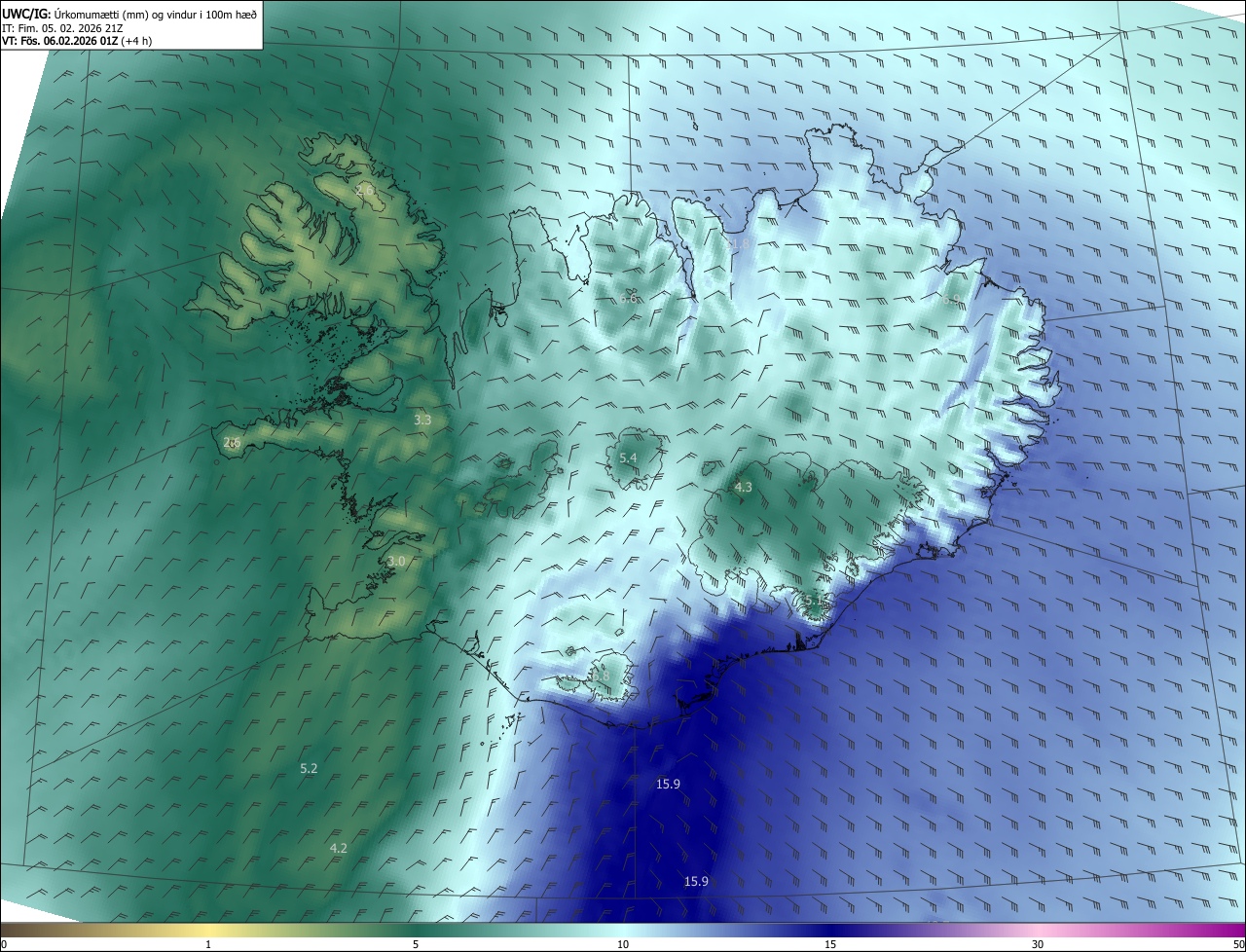This screenshot has height=952, width=1246.
Task: Click the 4.3 precipitation value label
Action: click(x=743, y=488)
